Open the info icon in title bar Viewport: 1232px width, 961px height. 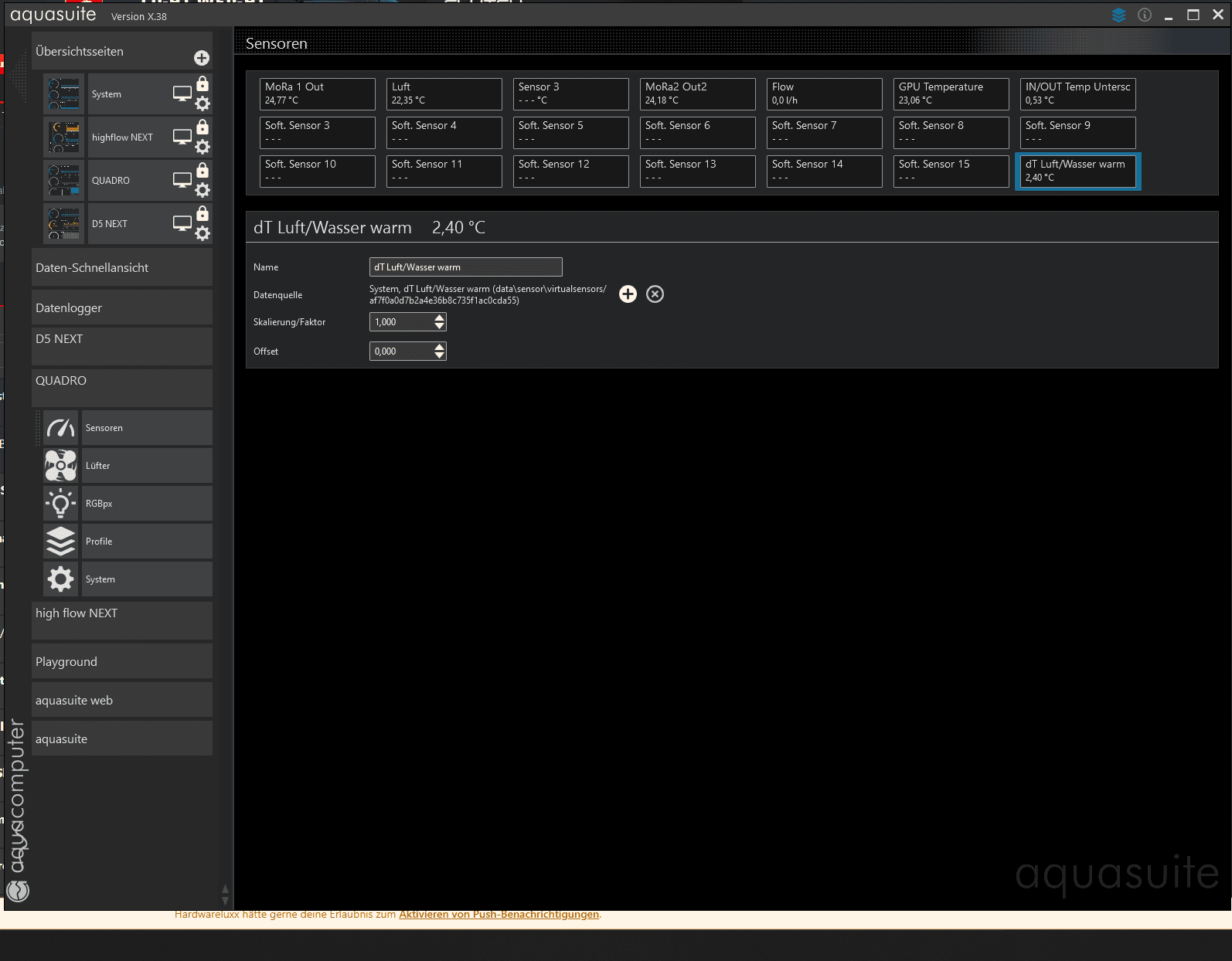[1145, 15]
